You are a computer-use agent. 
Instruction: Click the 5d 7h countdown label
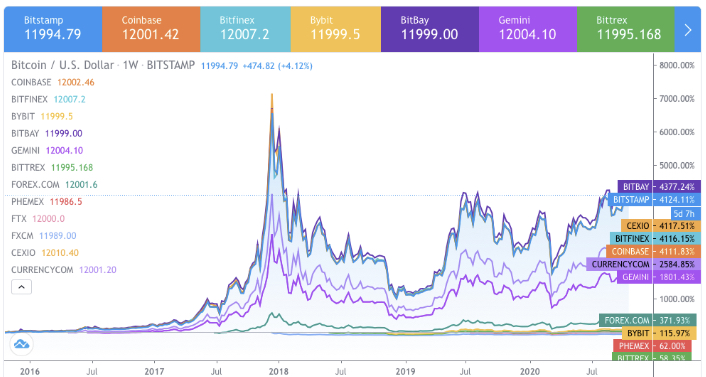click(x=686, y=213)
